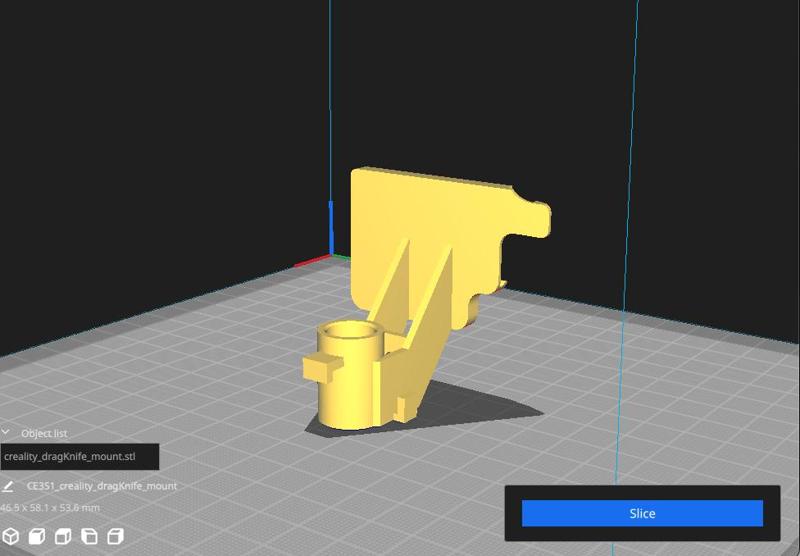Image resolution: width=800 pixels, height=556 pixels.
Task: Switch to top view using the top-face cube icon
Action: tap(63, 536)
